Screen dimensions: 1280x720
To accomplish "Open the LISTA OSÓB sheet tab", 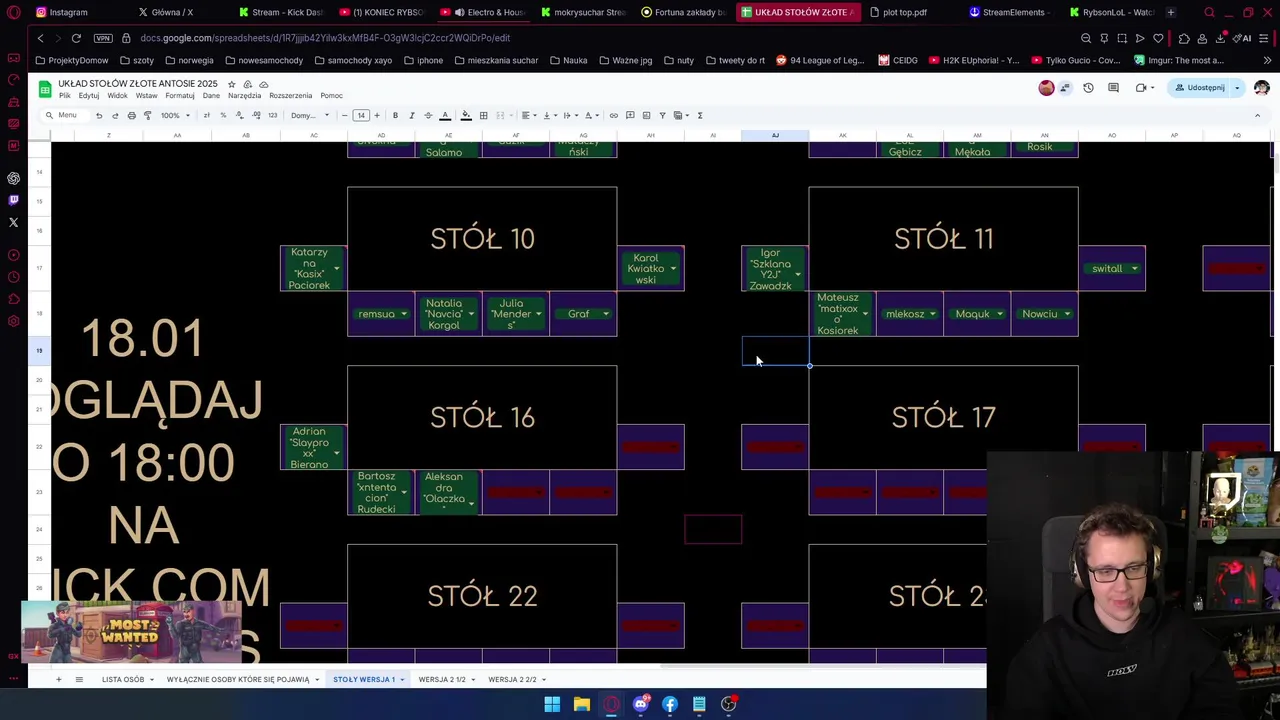I will click(x=123, y=680).
